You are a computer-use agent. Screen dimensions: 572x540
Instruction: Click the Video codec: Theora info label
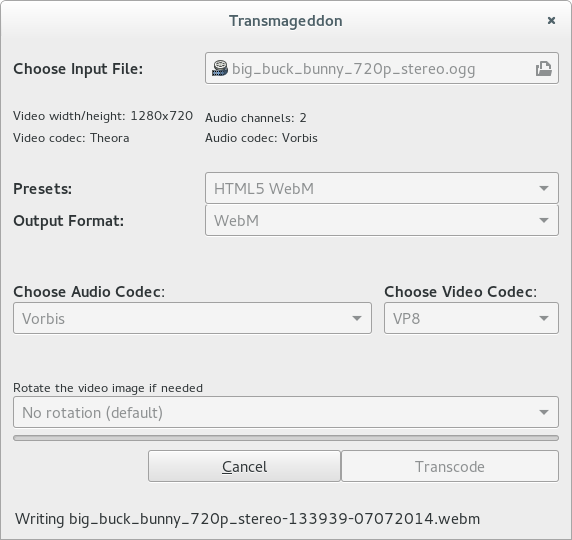(71, 138)
